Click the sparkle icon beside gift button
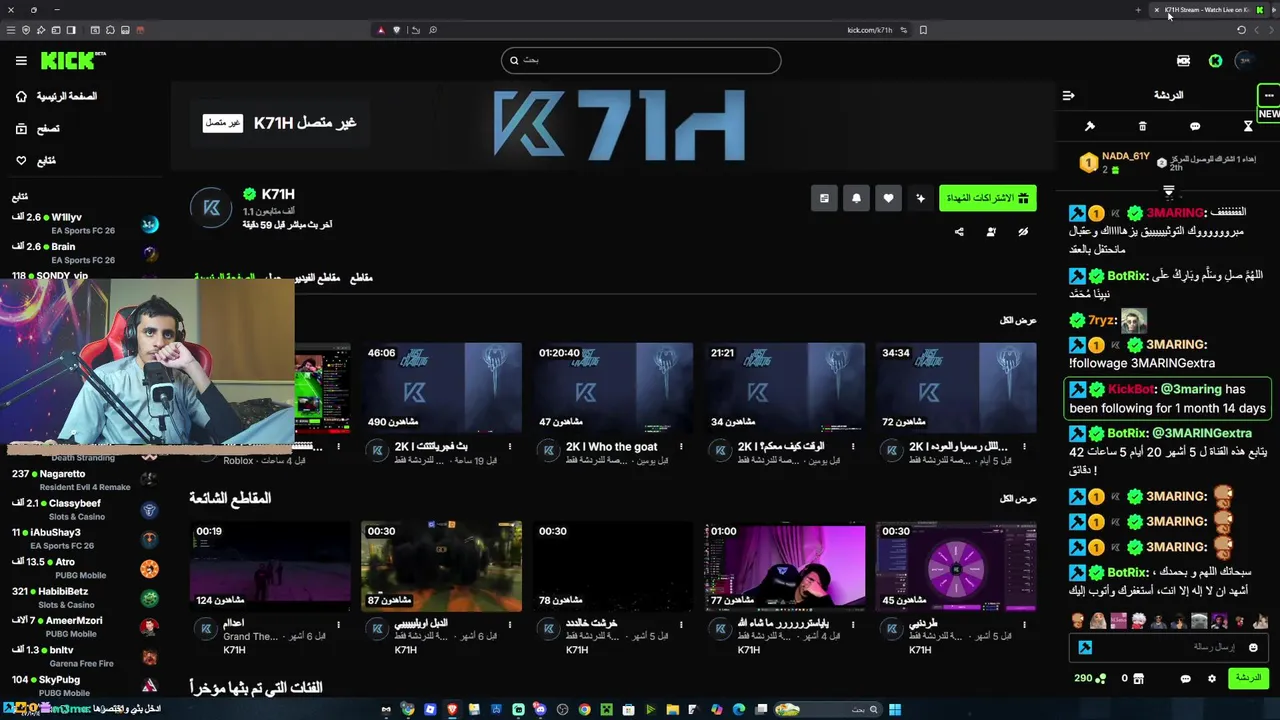Viewport: 1280px width, 720px height. [921, 198]
